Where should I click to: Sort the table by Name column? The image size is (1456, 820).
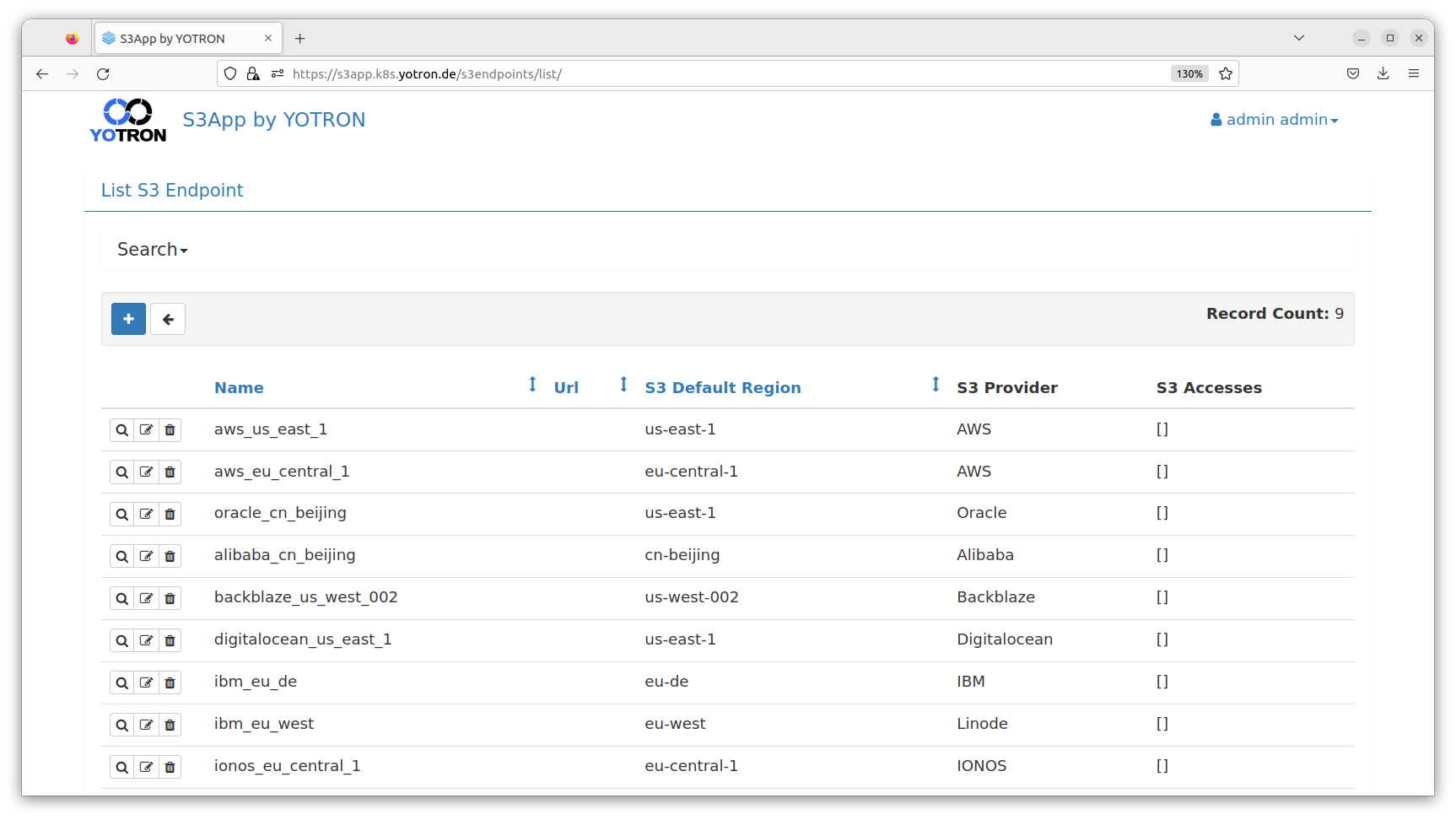tap(239, 388)
